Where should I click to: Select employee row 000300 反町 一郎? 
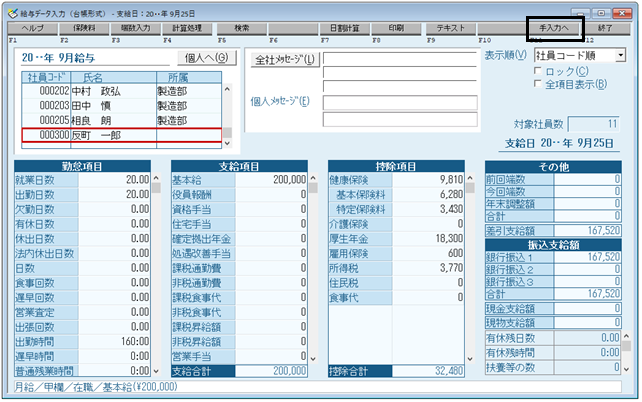[122, 135]
